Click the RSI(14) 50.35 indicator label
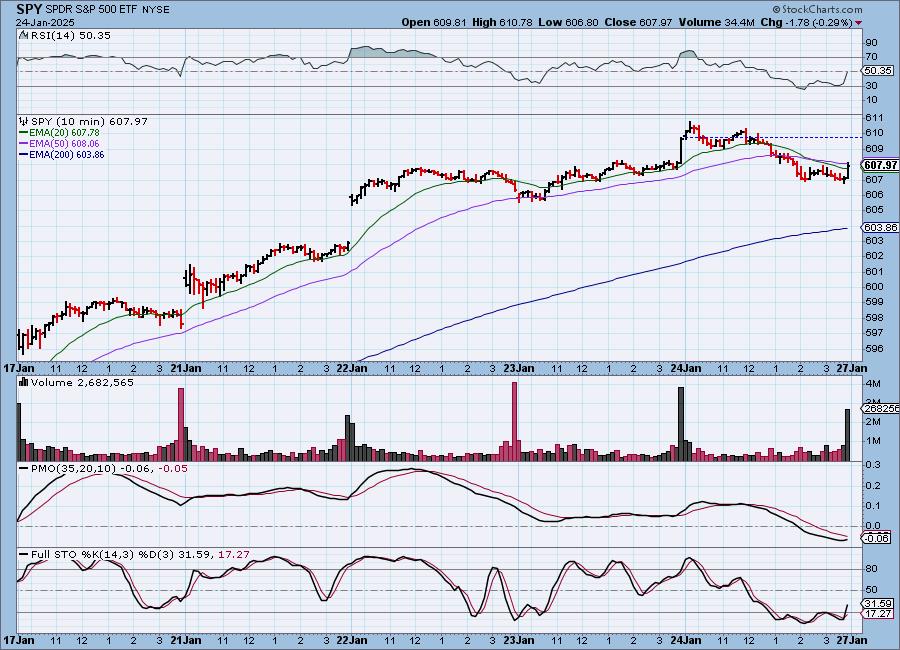 click(71, 35)
